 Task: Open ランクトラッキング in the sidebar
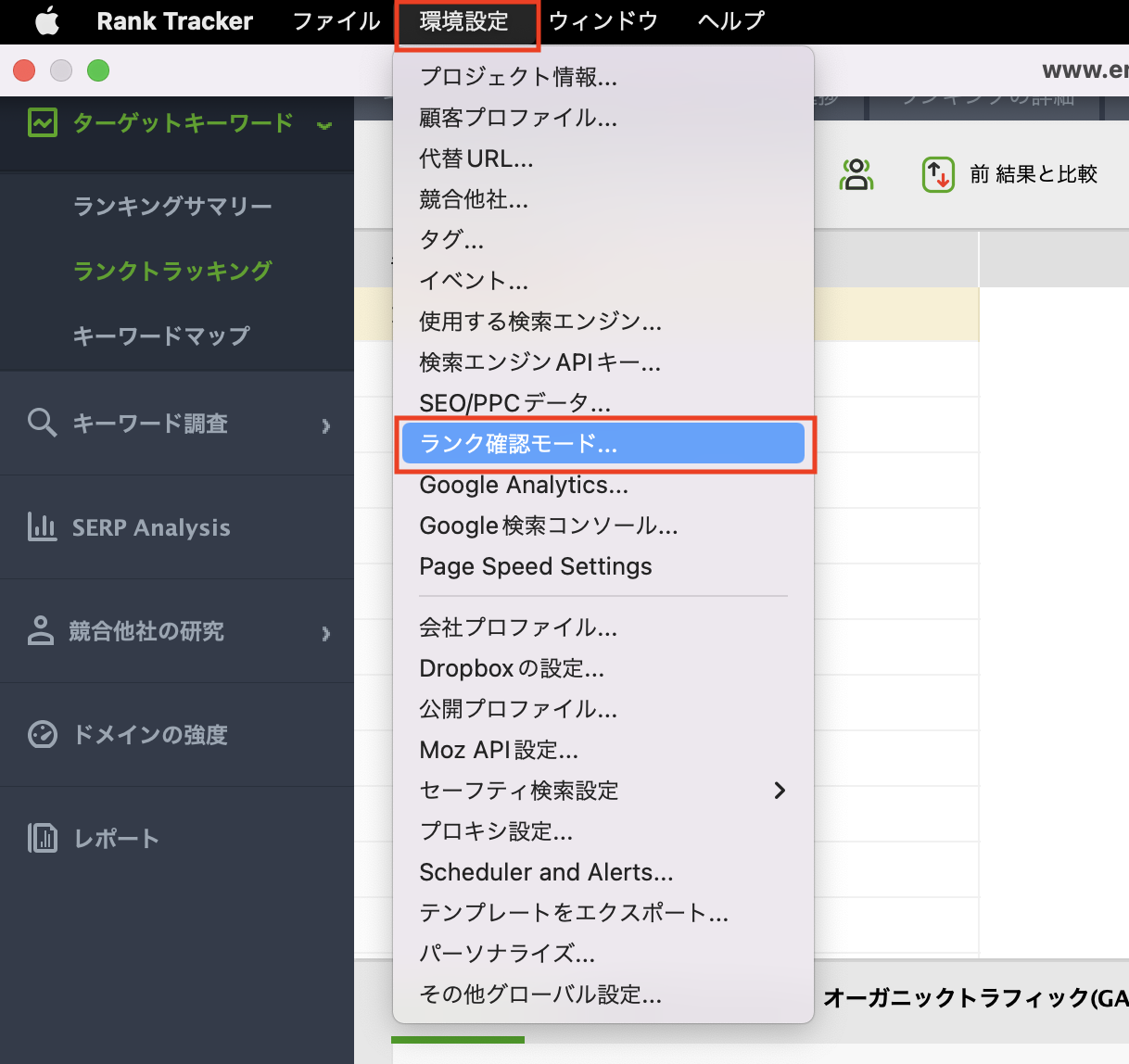click(x=172, y=271)
